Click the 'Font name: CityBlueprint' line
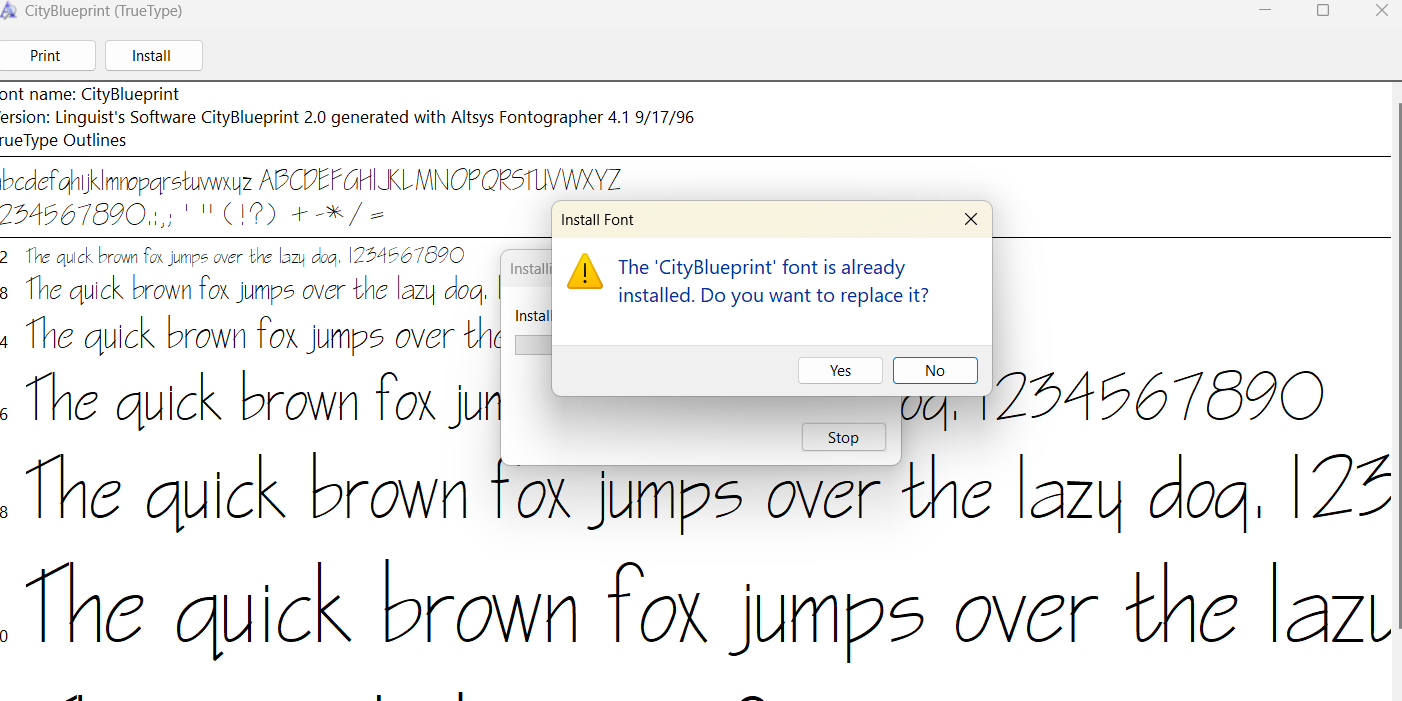 [89, 94]
